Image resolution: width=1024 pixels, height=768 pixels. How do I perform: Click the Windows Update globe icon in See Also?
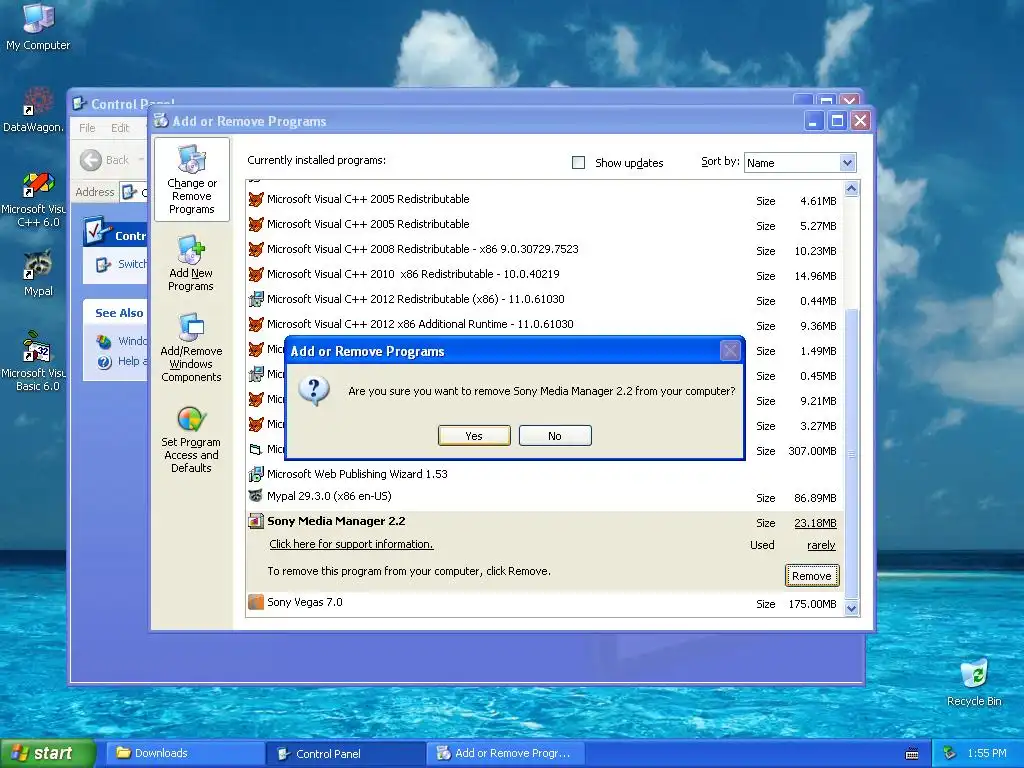[x=104, y=342]
